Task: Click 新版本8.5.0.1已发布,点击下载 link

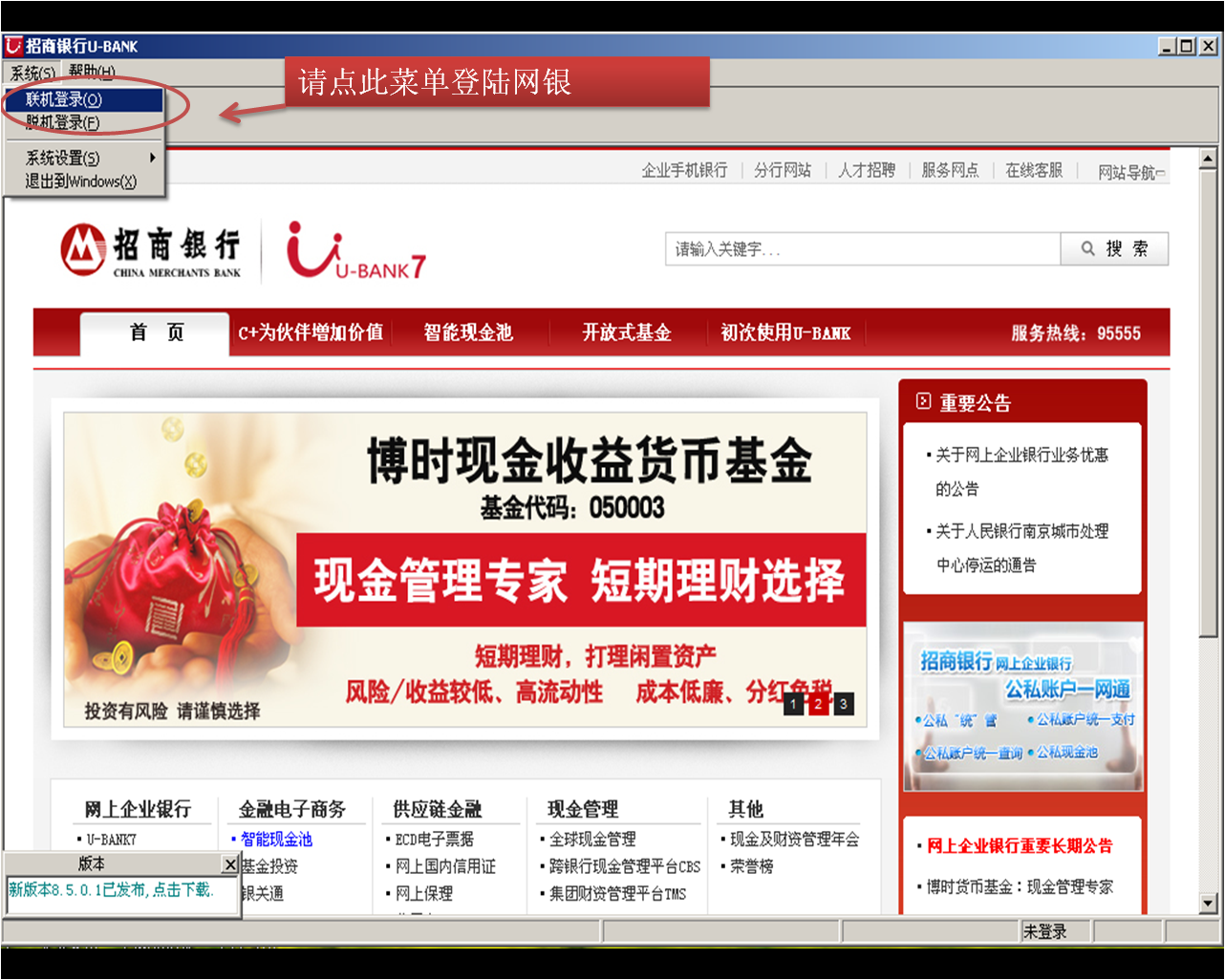Action: click(x=111, y=889)
